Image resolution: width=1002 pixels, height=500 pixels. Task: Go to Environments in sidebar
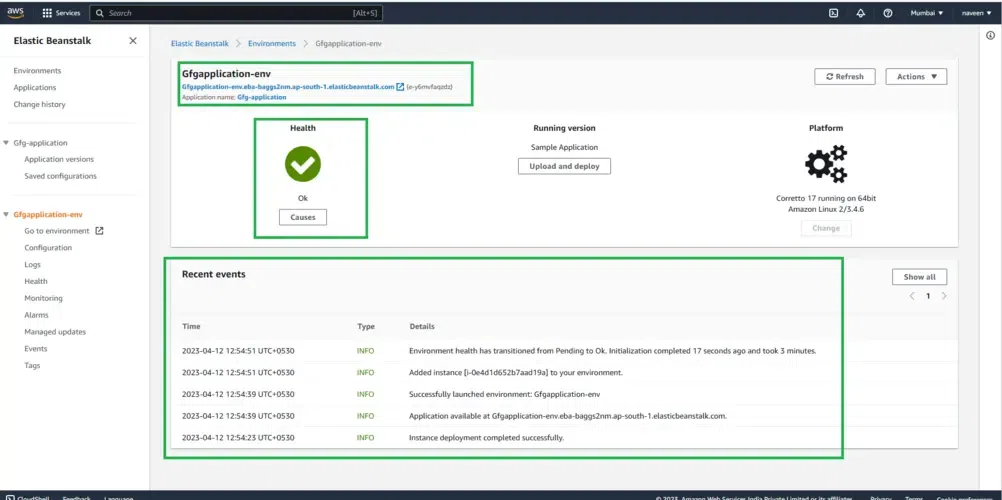[x=37, y=71]
